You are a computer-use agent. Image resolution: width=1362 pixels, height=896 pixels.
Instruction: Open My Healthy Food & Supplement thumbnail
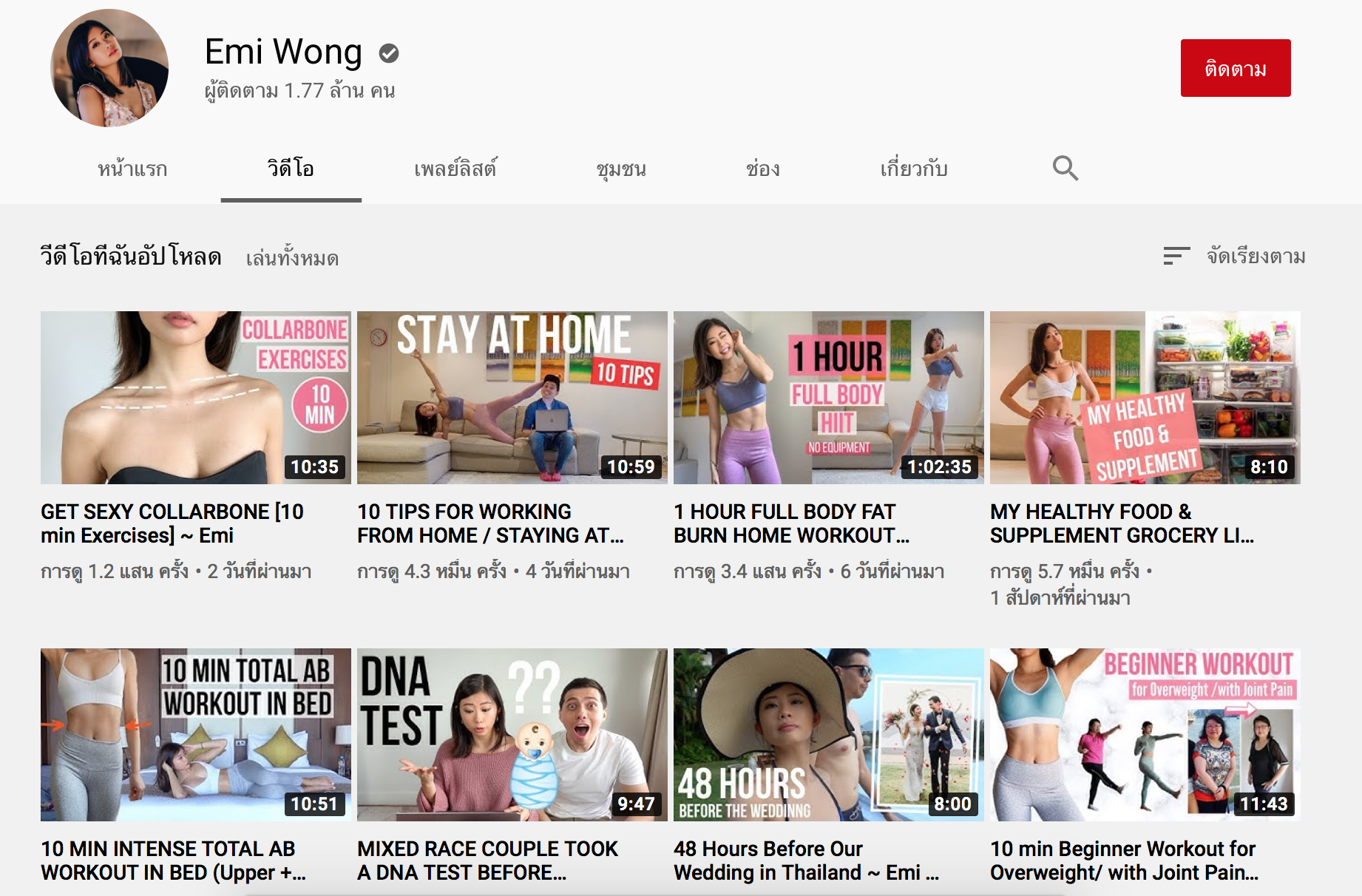click(1145, 398)
